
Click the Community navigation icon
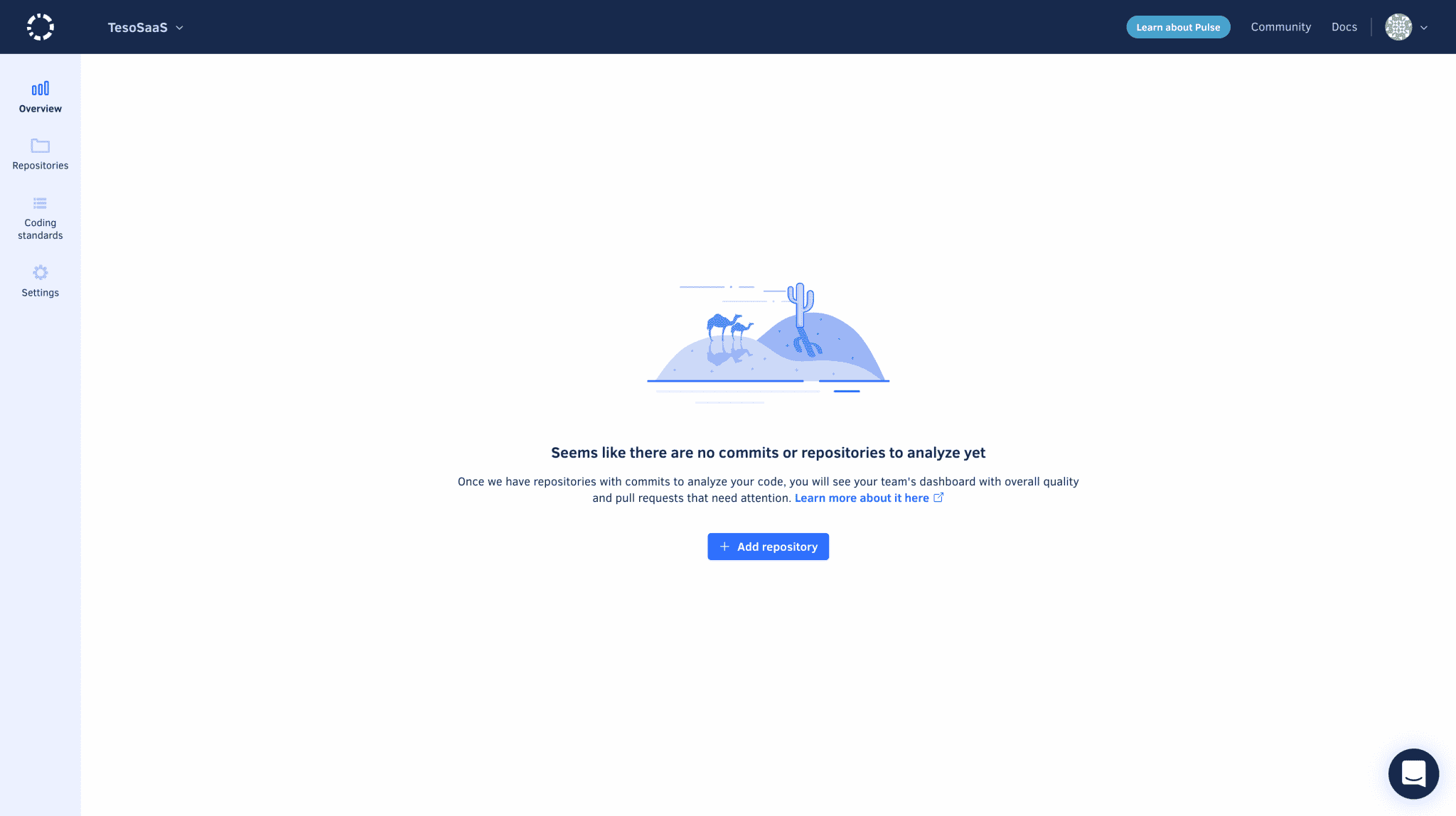(x=1281, y=27)
